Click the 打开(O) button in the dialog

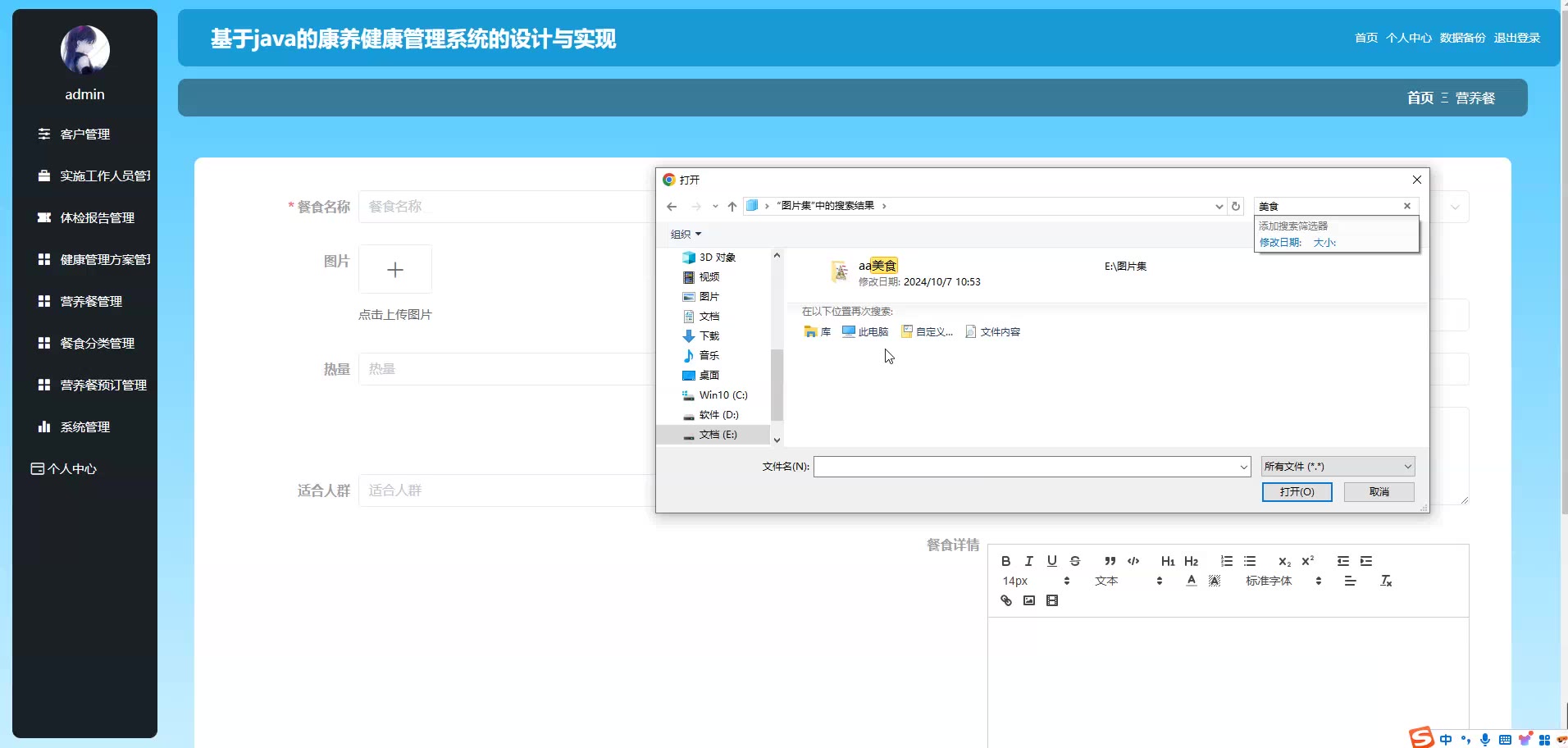[1297, 492]
